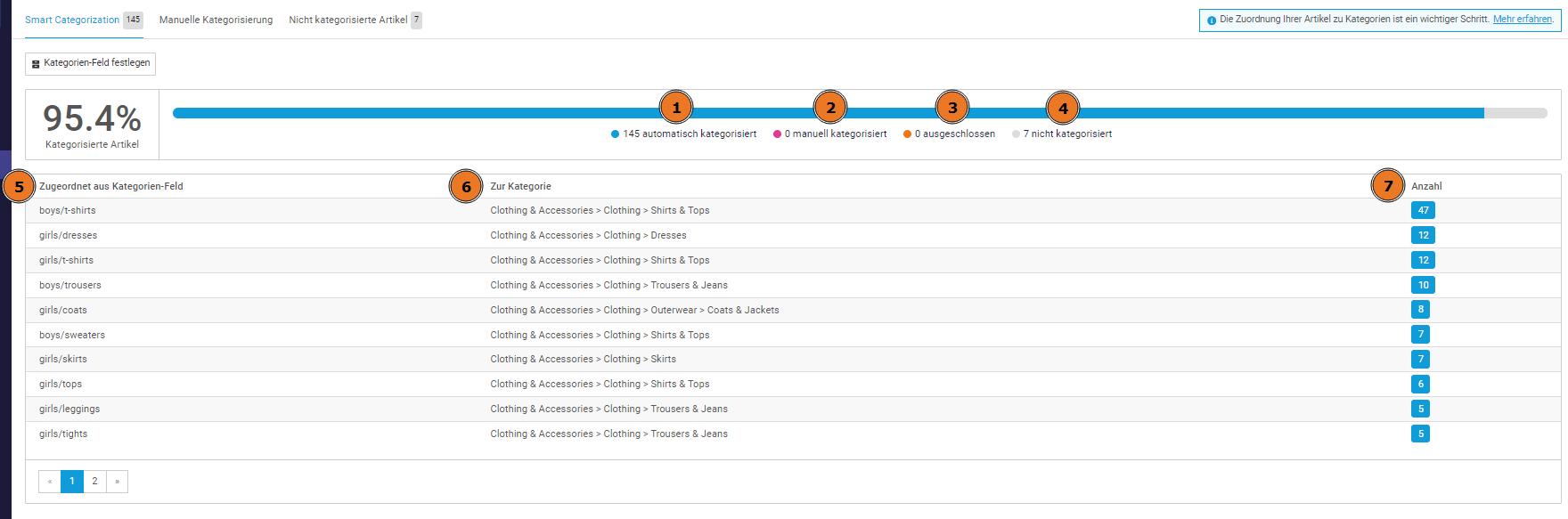Click the Clothing > Dresses category for girls/dresses
The height and width of the screenshot is (519, 1568).
click(x=588, y=236)
